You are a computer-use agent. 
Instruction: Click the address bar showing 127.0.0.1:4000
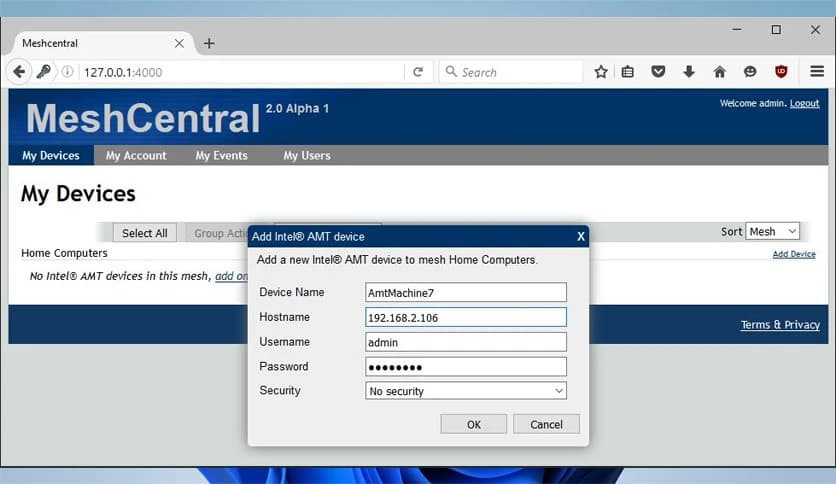[240, 72]
